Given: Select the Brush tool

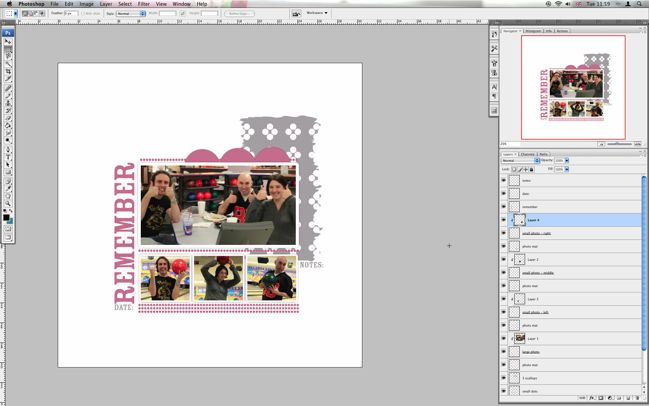Looking at the screenshot, I should [x=8, y=95].
